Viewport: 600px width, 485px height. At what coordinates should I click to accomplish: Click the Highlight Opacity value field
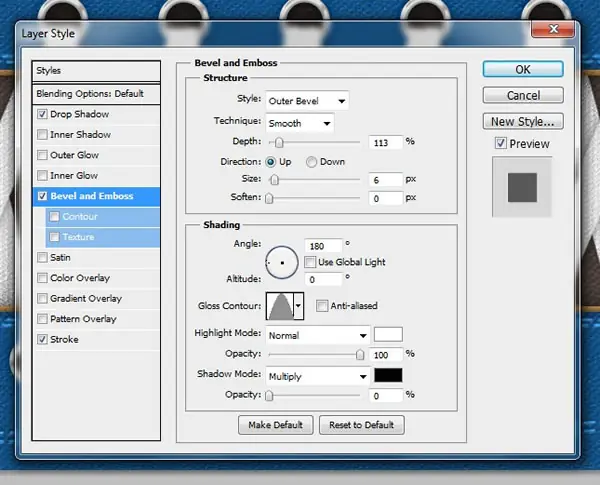coord(386,355)
